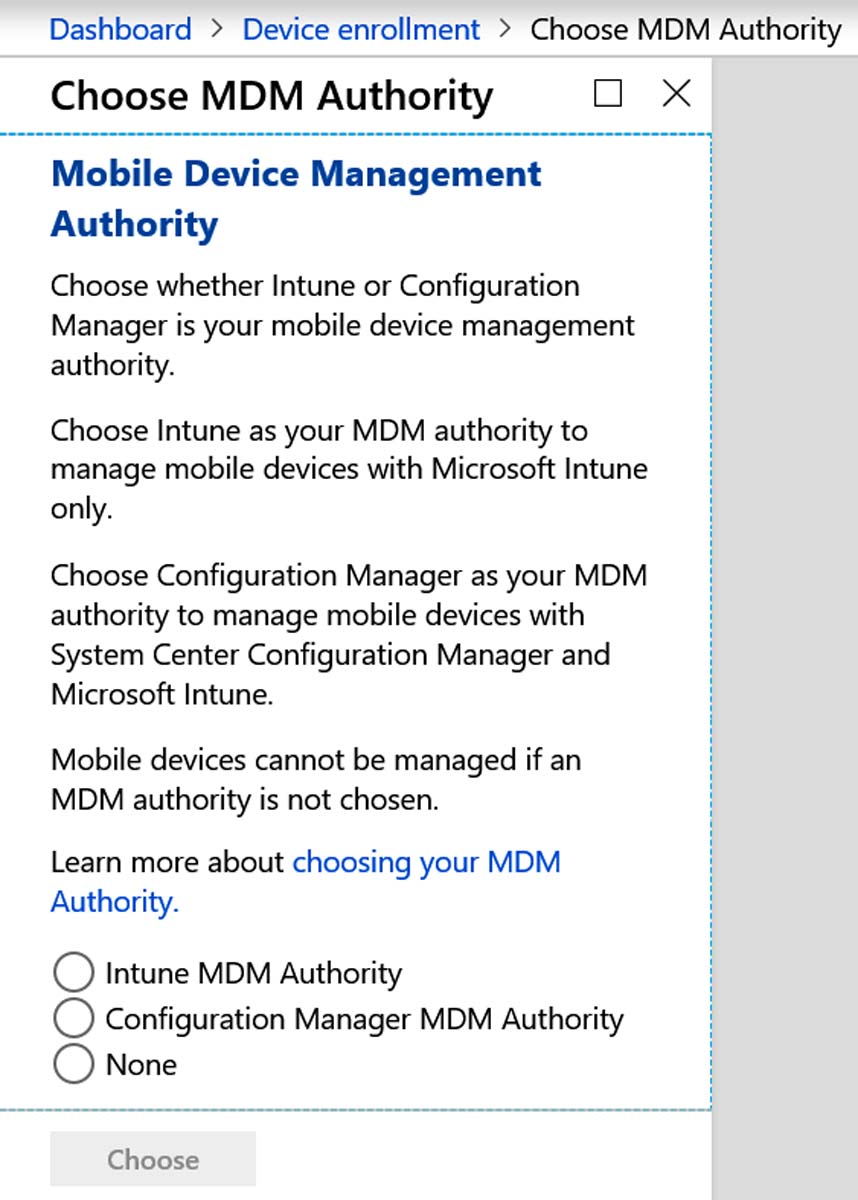The image size is (858, 1200).
Task: Click the chevron separator after Device enrollment
Action: [505, 29]
